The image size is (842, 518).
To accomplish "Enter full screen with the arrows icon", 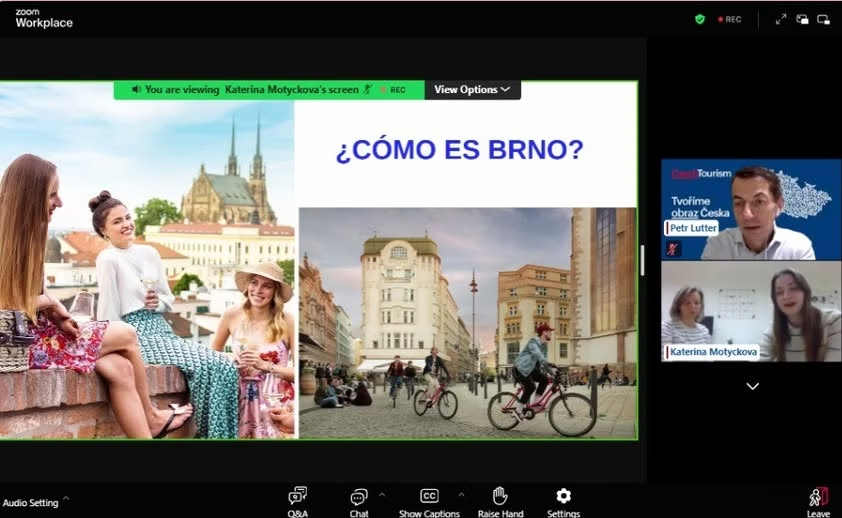I will point(781,19).
